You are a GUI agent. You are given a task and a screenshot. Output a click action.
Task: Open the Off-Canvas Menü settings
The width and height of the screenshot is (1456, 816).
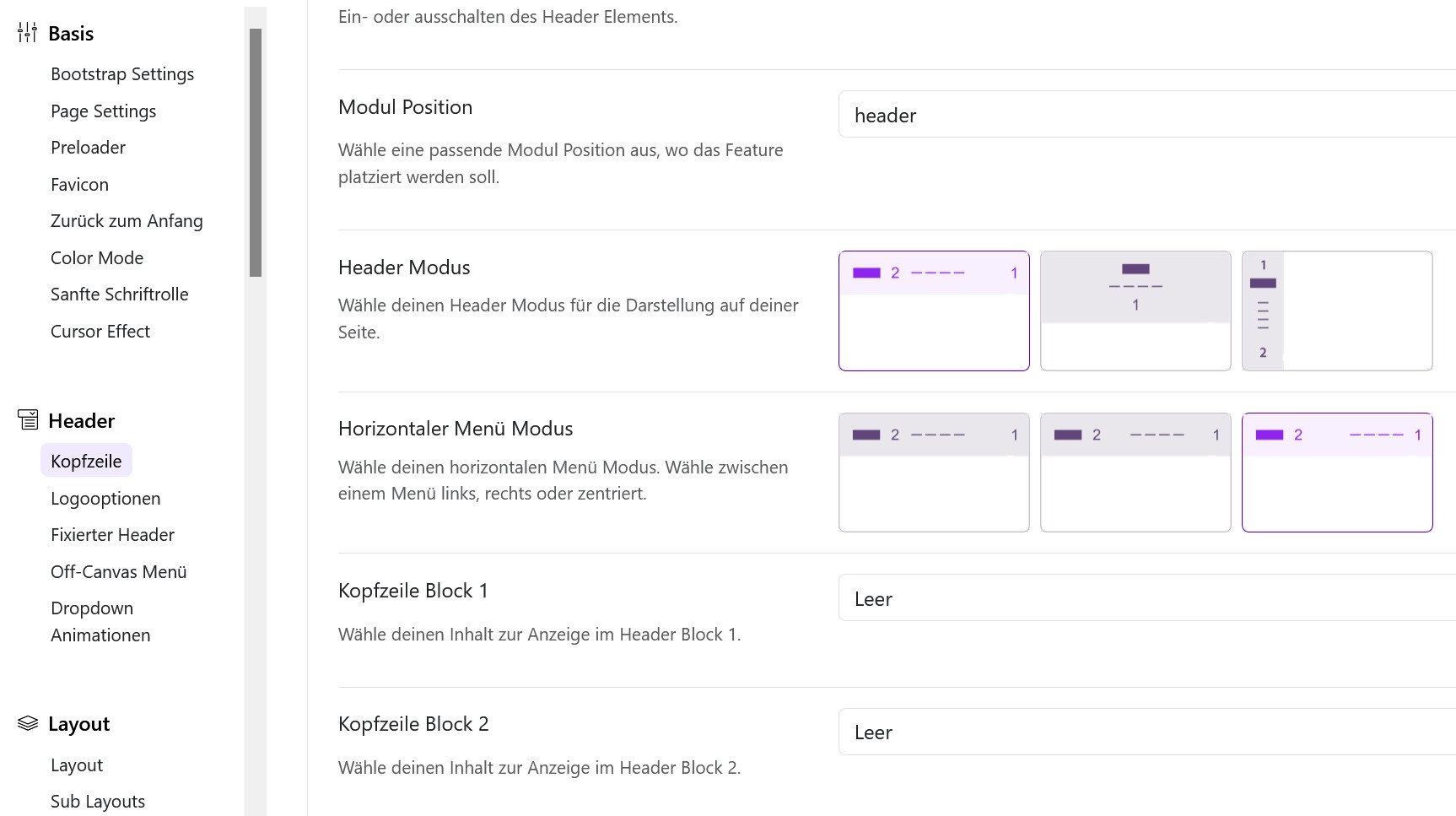[118, 571]
